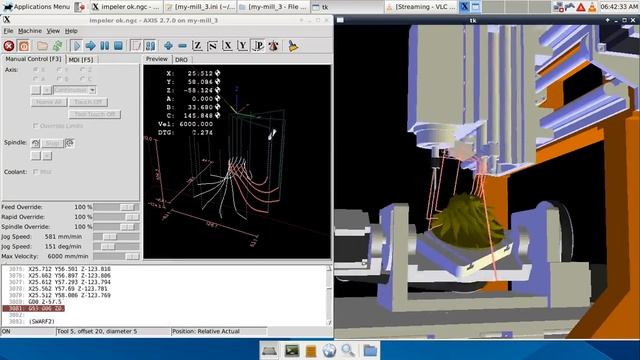
Task: Toggle the Machine Power button
Action: coord(24,46)
